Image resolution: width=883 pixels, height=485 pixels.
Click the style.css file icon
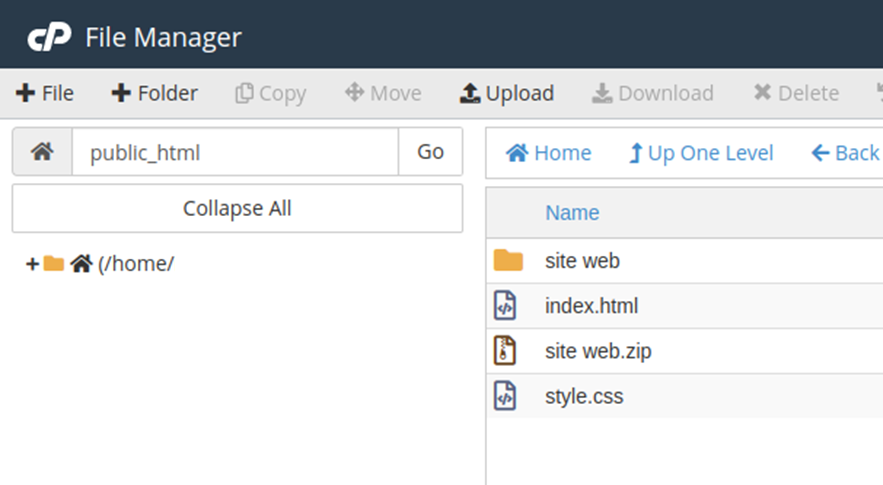(506, 396)
